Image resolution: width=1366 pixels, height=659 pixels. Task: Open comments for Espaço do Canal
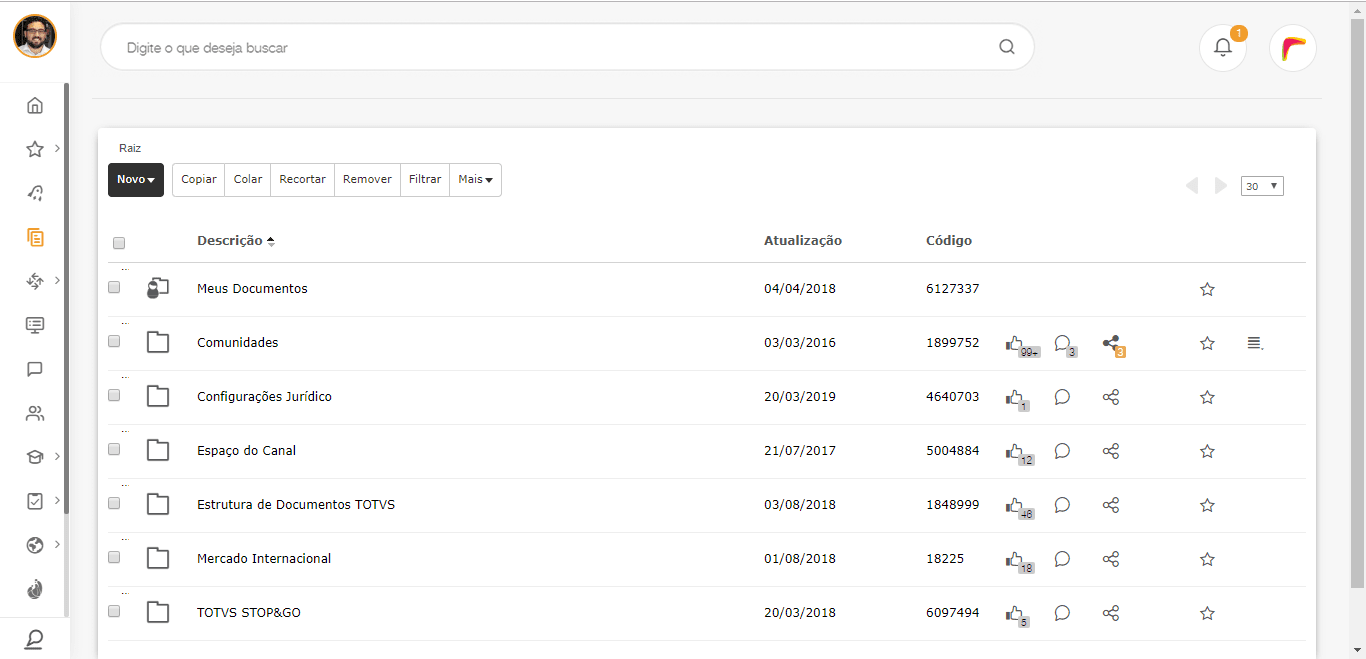pyautogui.click(x=1062, y=451)
